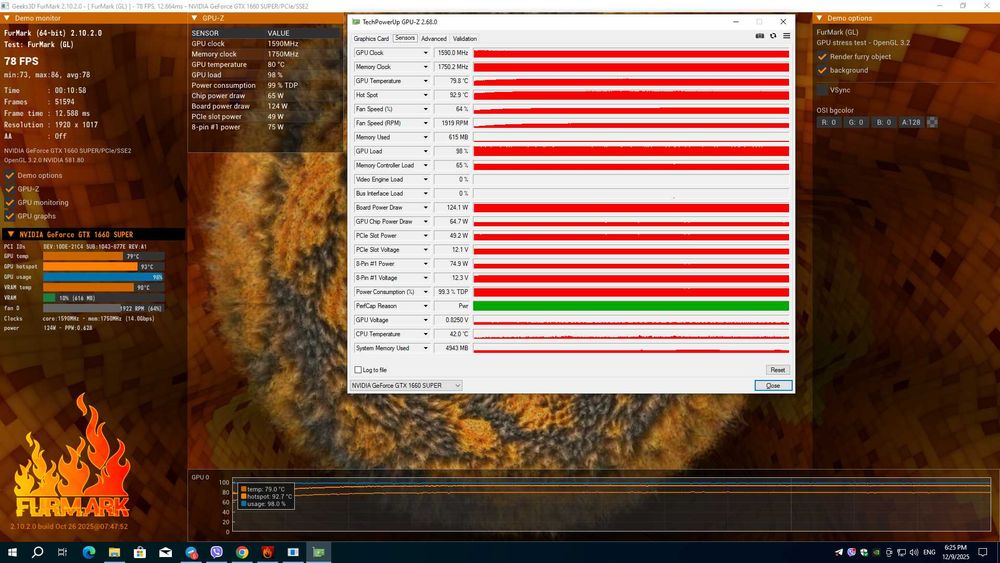Switch to Advanced tab
1000x563 pixels.
[x=434, y=39]
